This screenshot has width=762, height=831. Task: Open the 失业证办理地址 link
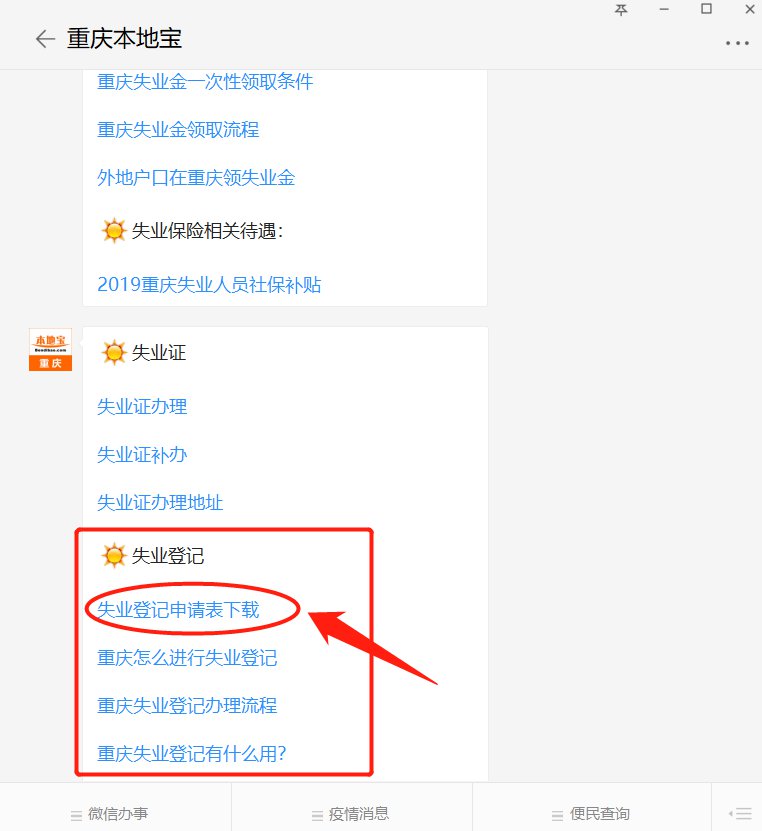(x=160, y=502)
